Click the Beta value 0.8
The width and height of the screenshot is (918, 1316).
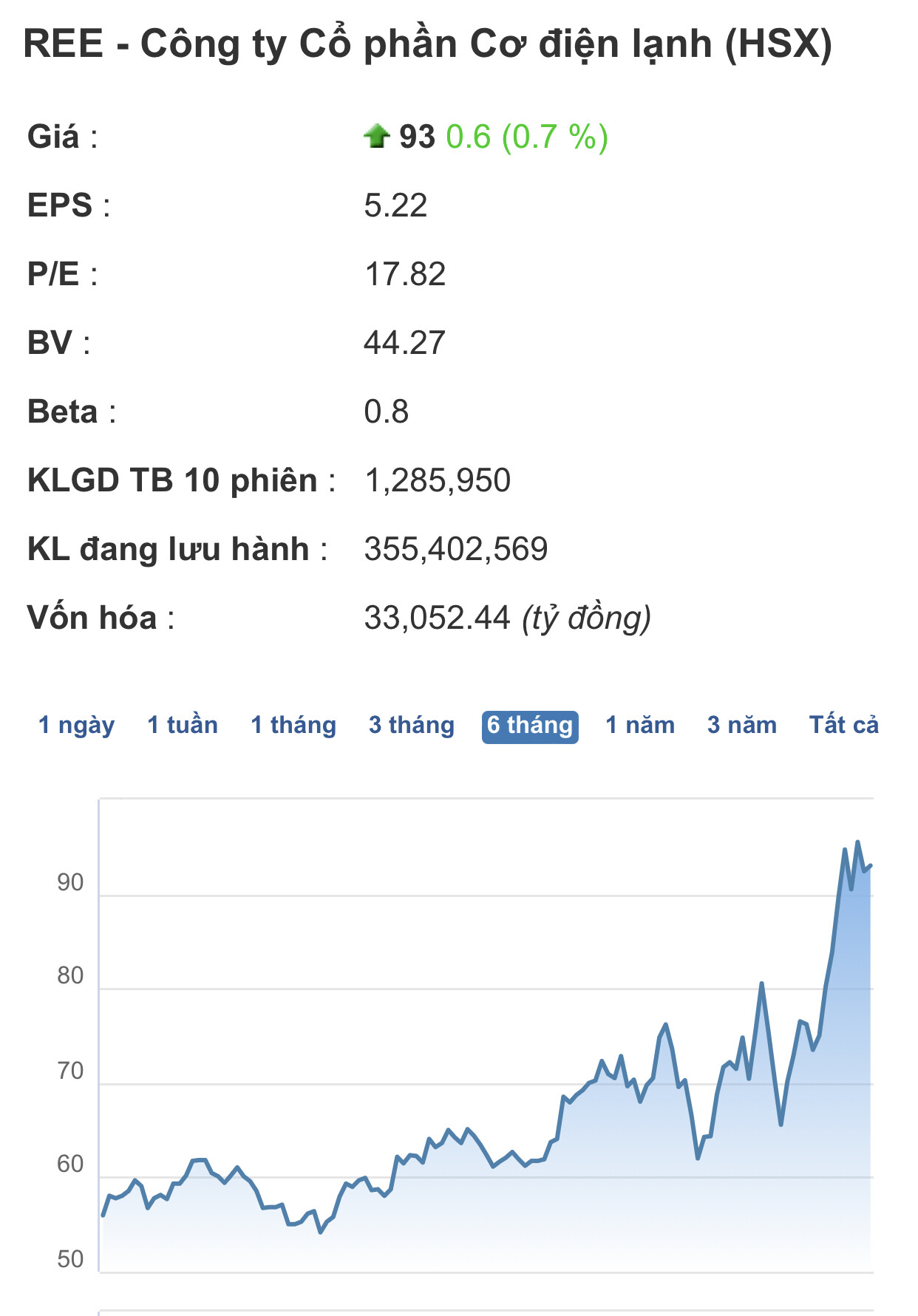tap(386, 412)
